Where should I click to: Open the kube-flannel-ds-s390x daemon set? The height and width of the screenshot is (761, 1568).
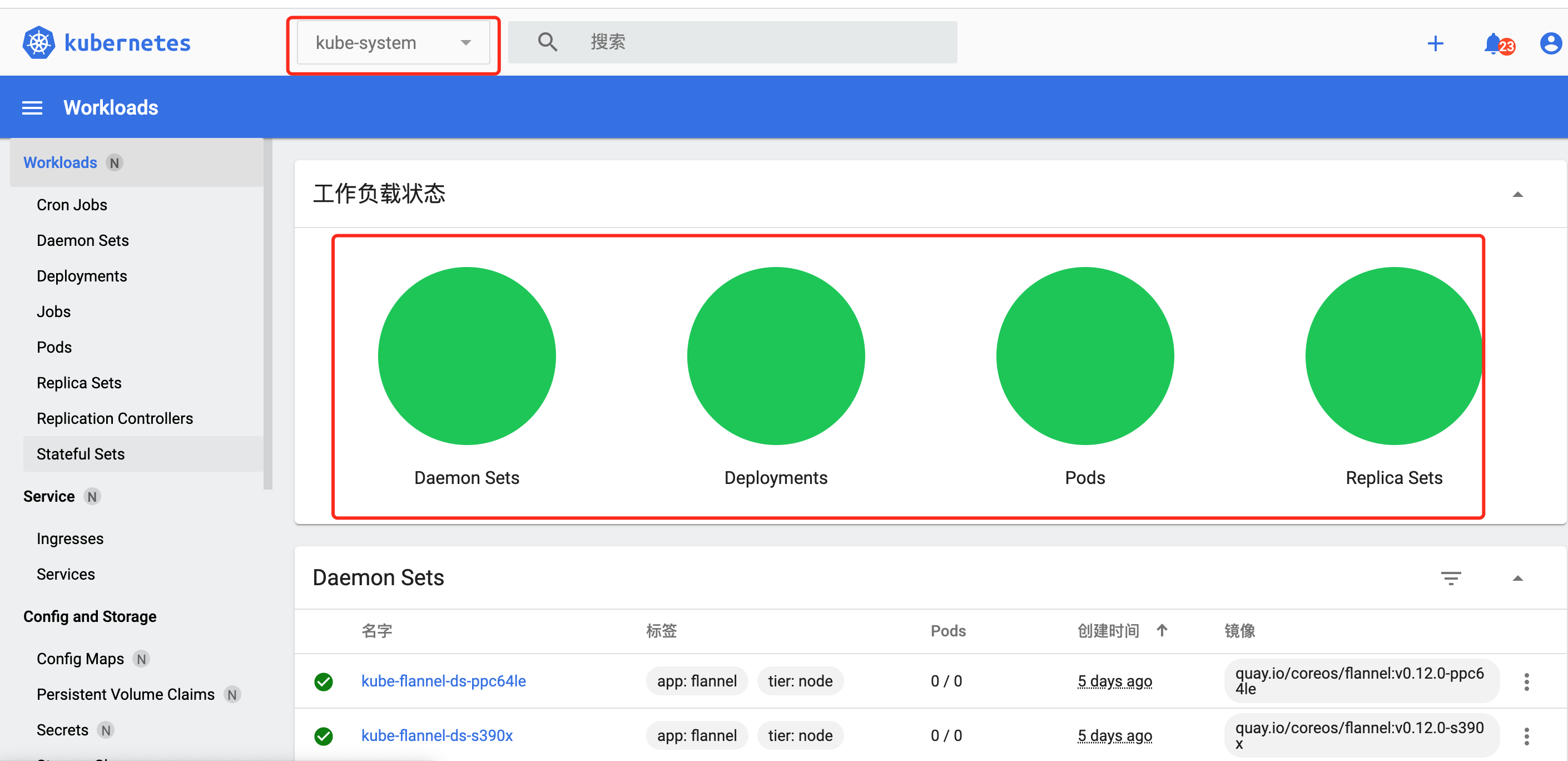437,735
